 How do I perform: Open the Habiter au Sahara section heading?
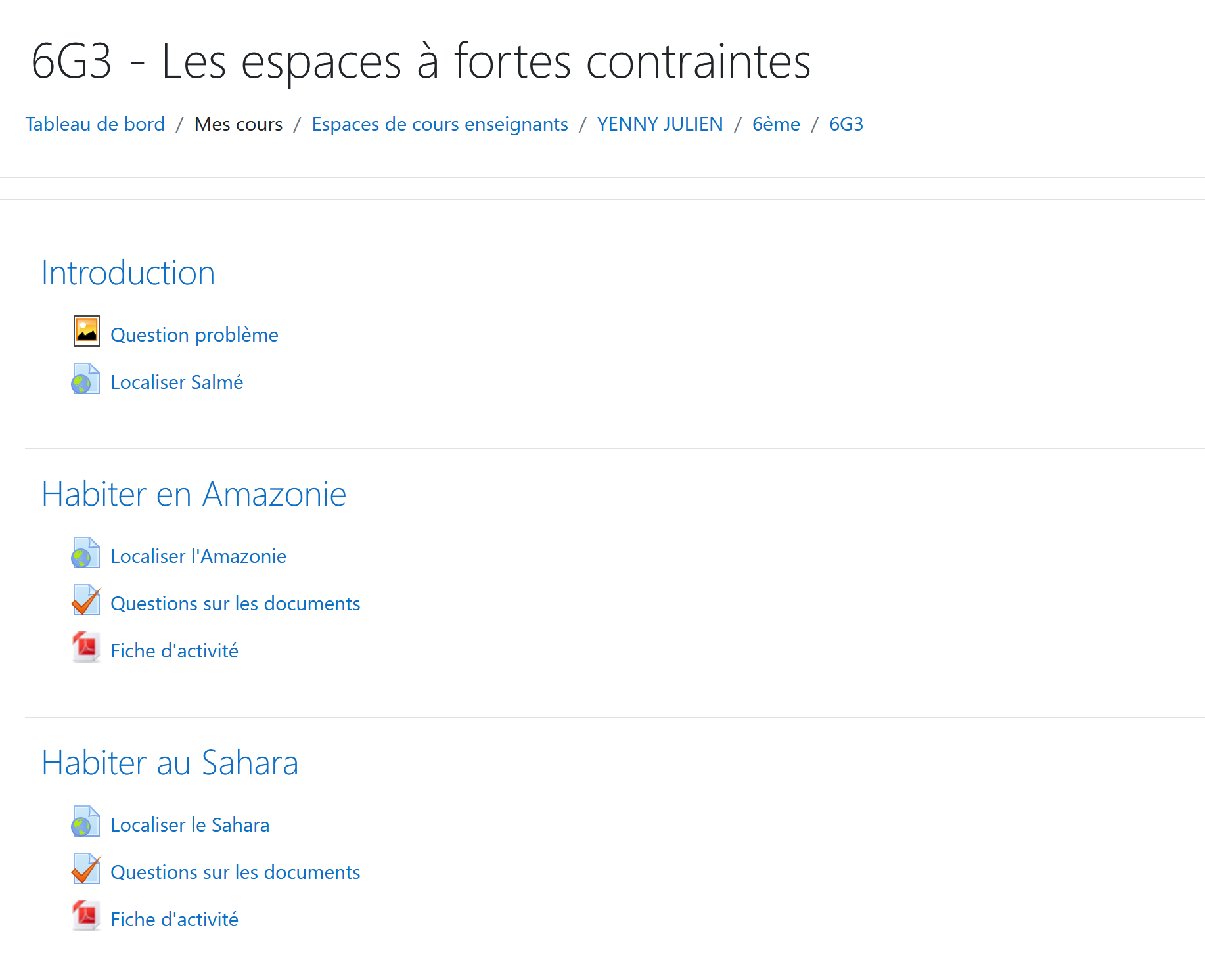click(170, 763)
